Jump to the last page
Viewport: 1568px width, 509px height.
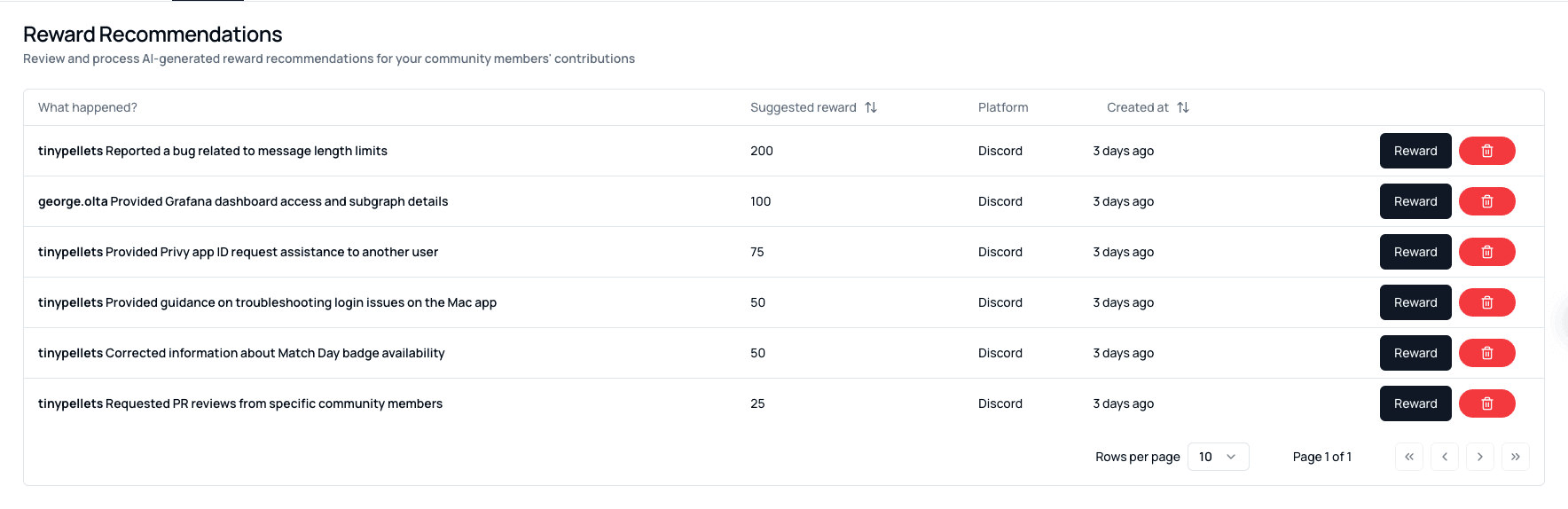(1516, 457)
